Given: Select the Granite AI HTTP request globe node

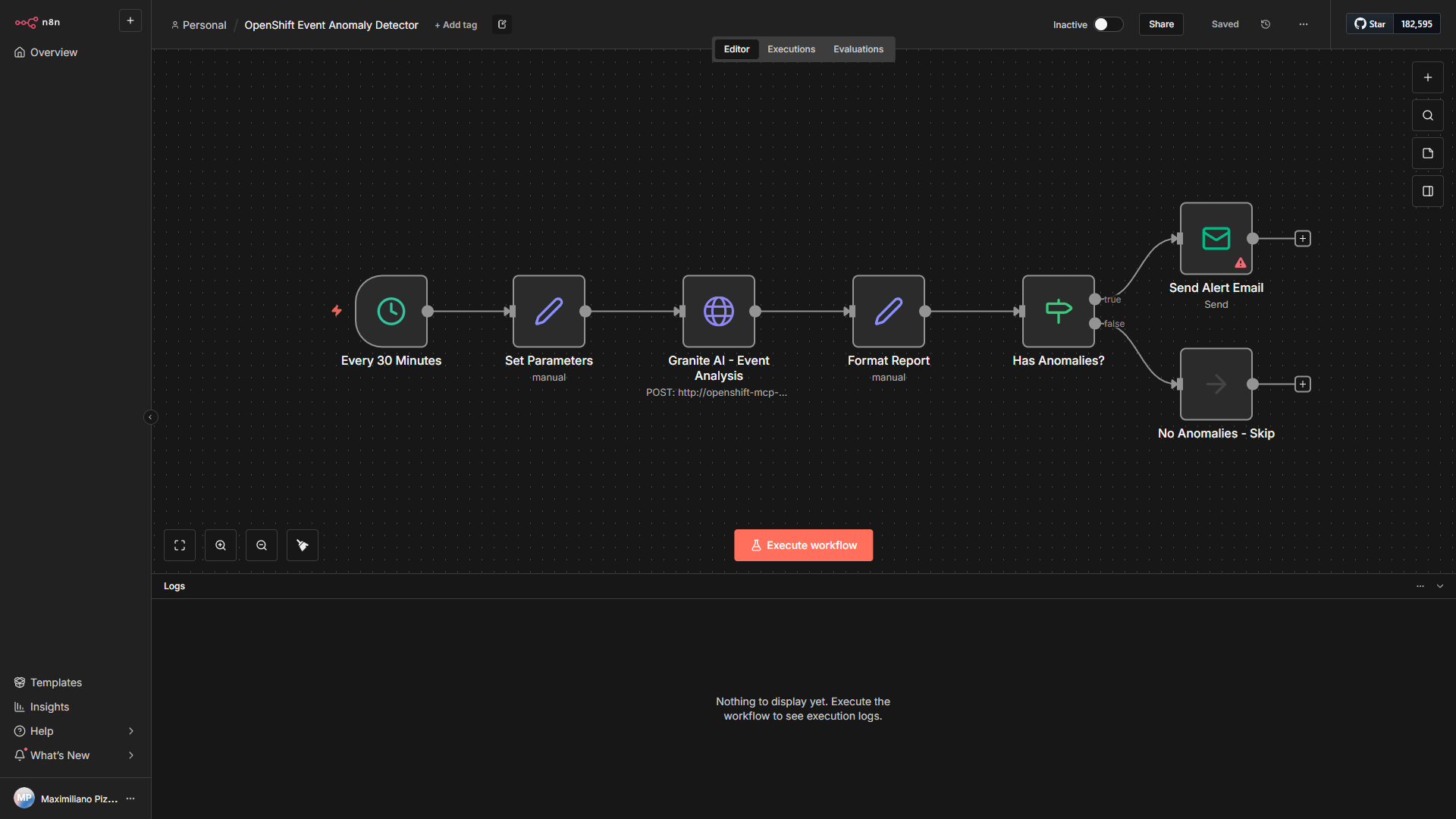Looking at the screenshot, I should tap(718, 311).
